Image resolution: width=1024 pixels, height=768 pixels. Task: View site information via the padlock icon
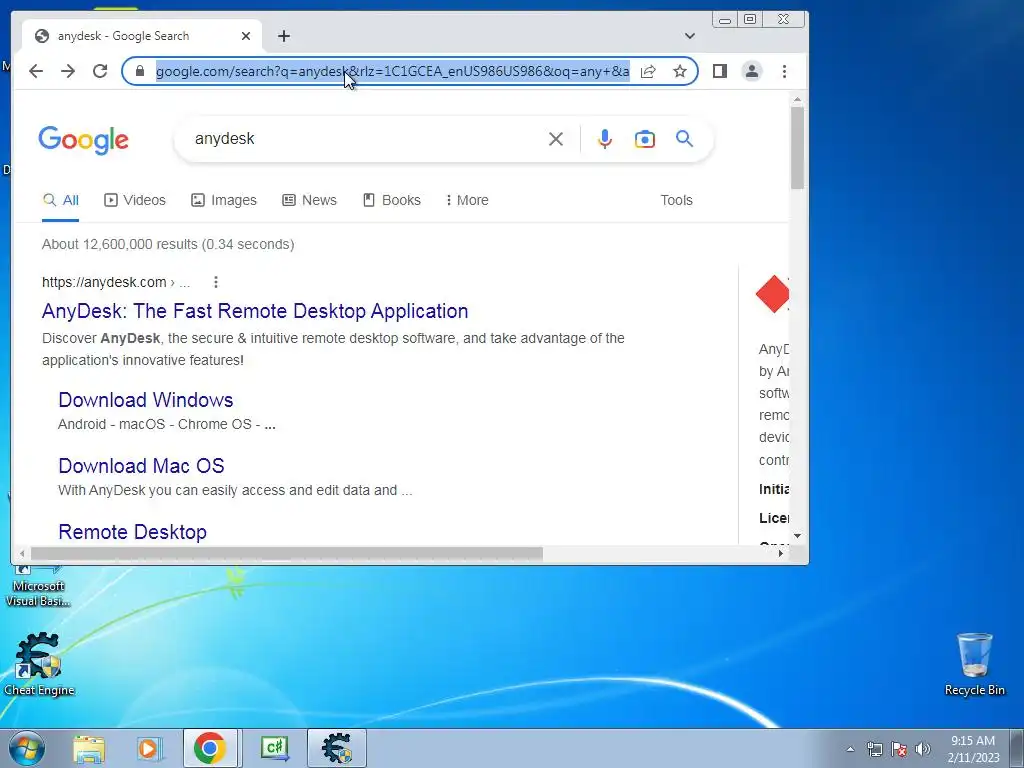tap(139, 71)
